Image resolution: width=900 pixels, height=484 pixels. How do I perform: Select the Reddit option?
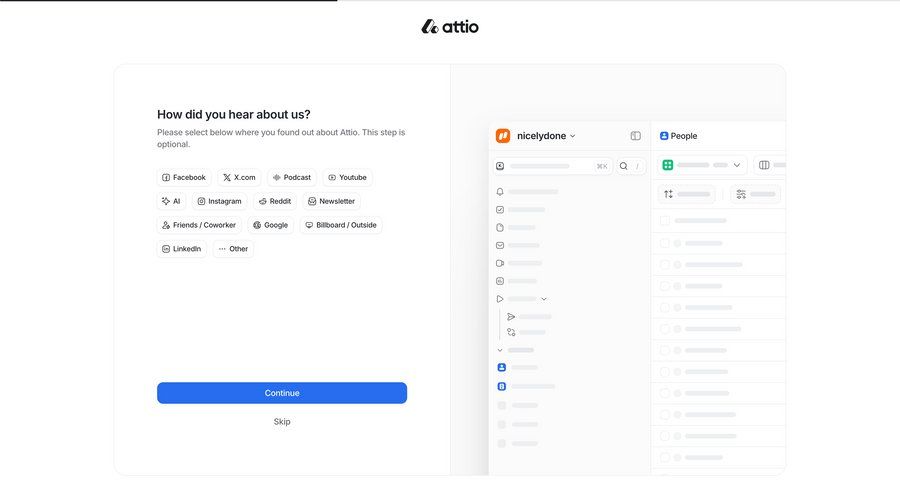point(275,202)
